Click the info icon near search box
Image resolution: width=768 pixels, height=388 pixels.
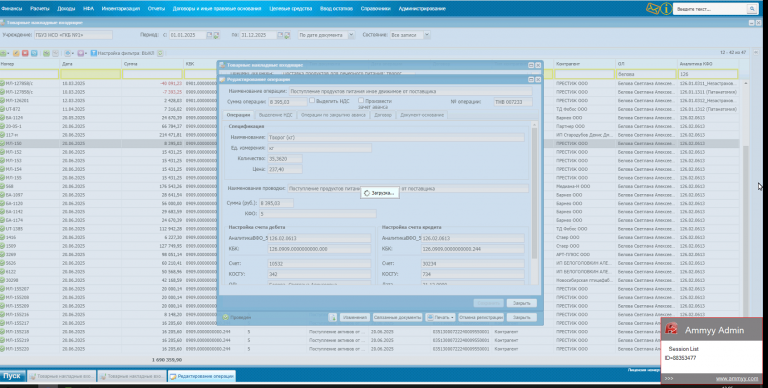666,8
